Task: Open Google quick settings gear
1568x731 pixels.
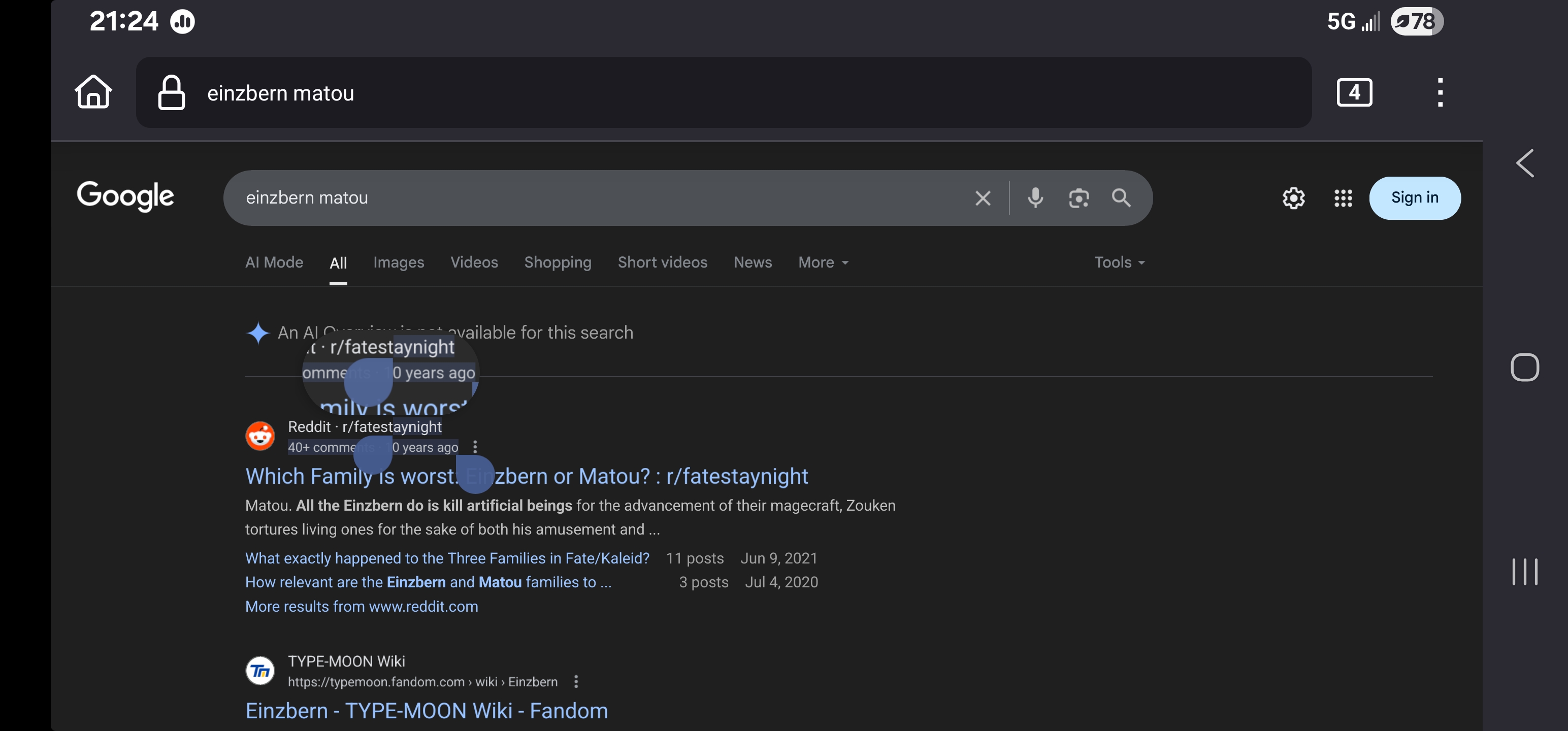Action: [1293, 198]
